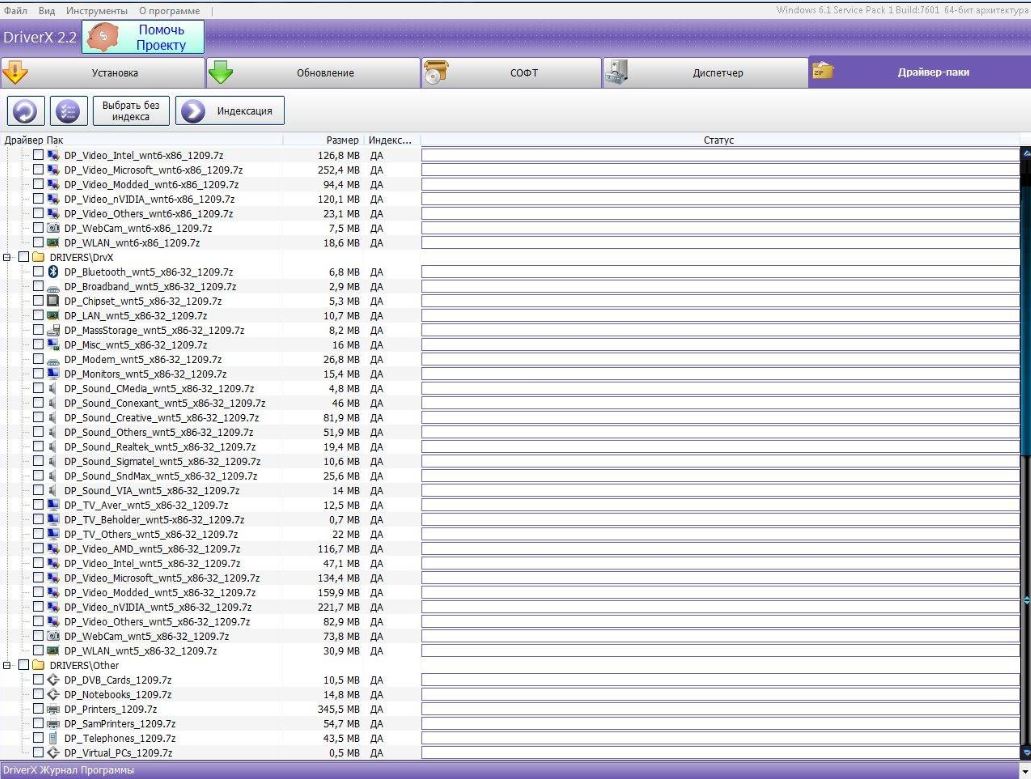Click the webcam icon beside DP_WebCam_wnt5

[54, 636]
